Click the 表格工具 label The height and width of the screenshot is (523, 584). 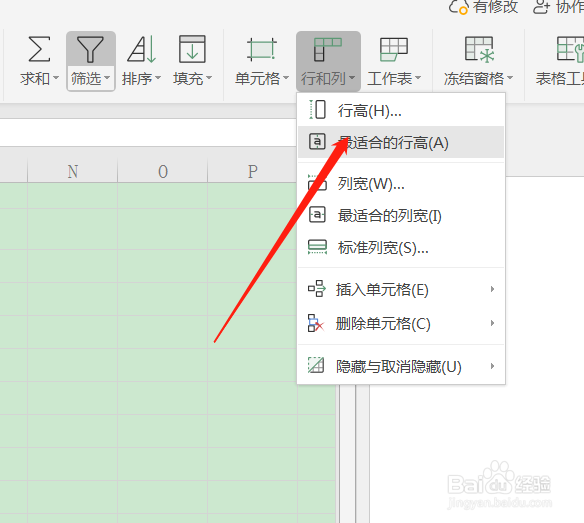tap(560, 79)
